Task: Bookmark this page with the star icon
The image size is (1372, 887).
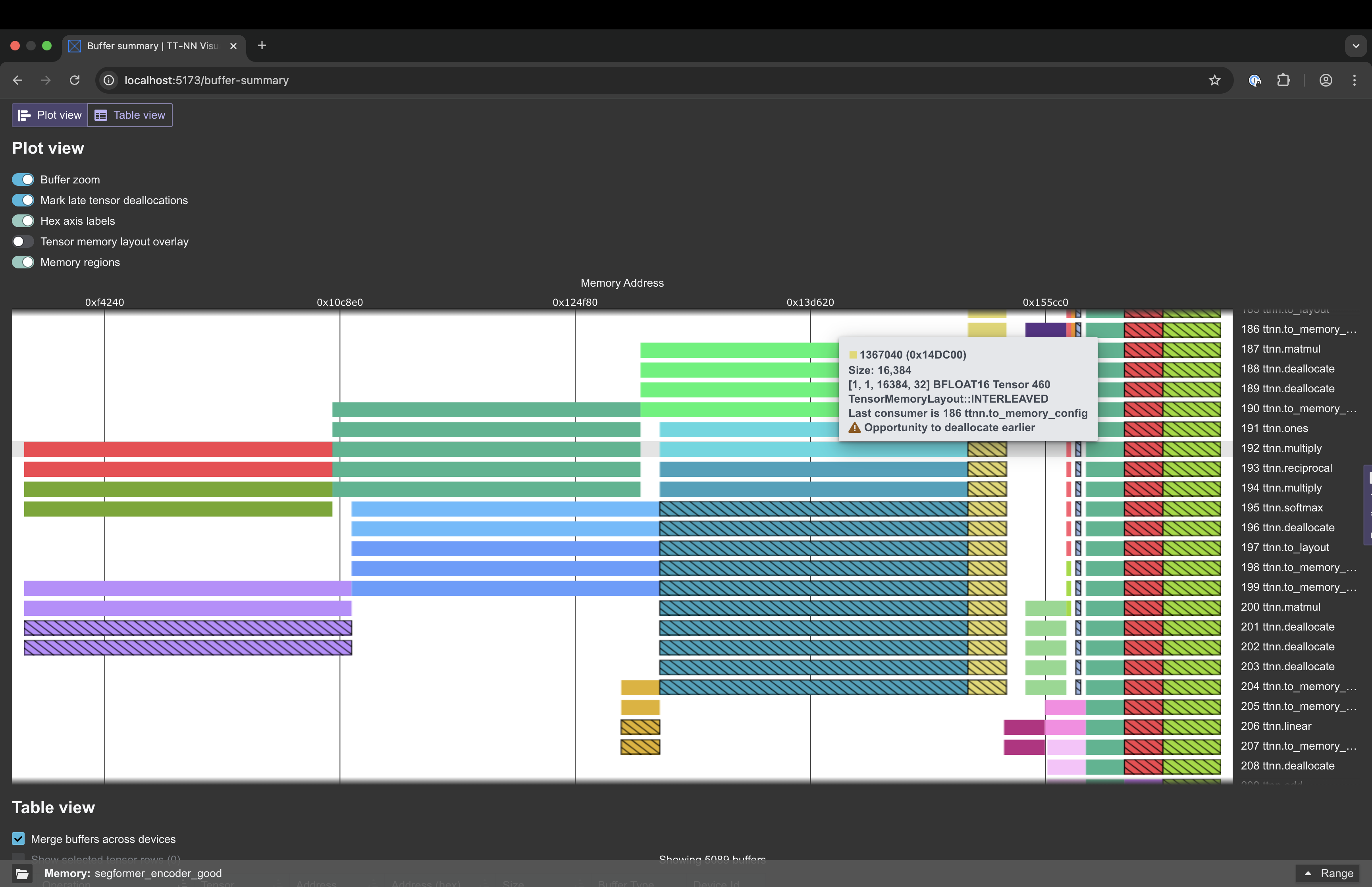Action: point(1214,80)
